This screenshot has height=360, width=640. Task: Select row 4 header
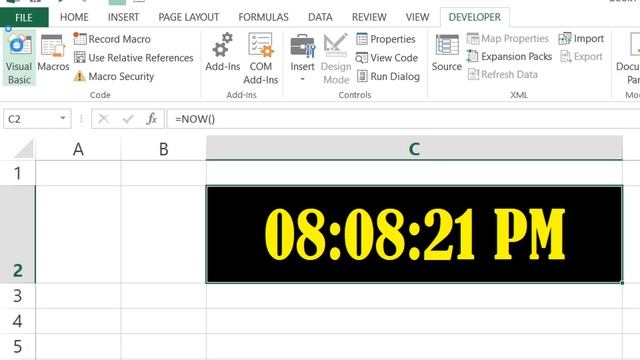pos(18,321)
